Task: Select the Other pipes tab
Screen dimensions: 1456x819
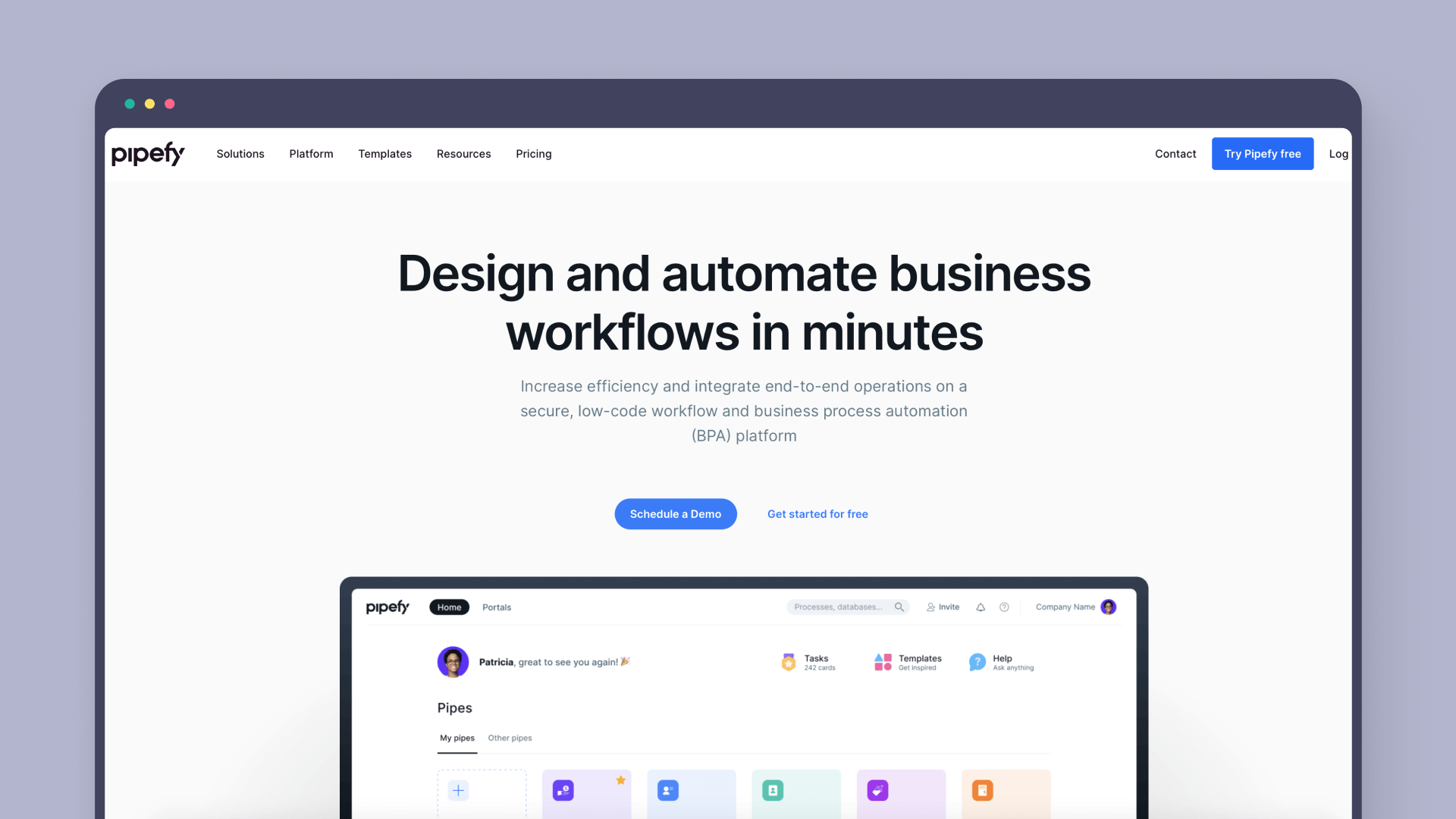Action: pyautogui.click(x=510, y=738)
